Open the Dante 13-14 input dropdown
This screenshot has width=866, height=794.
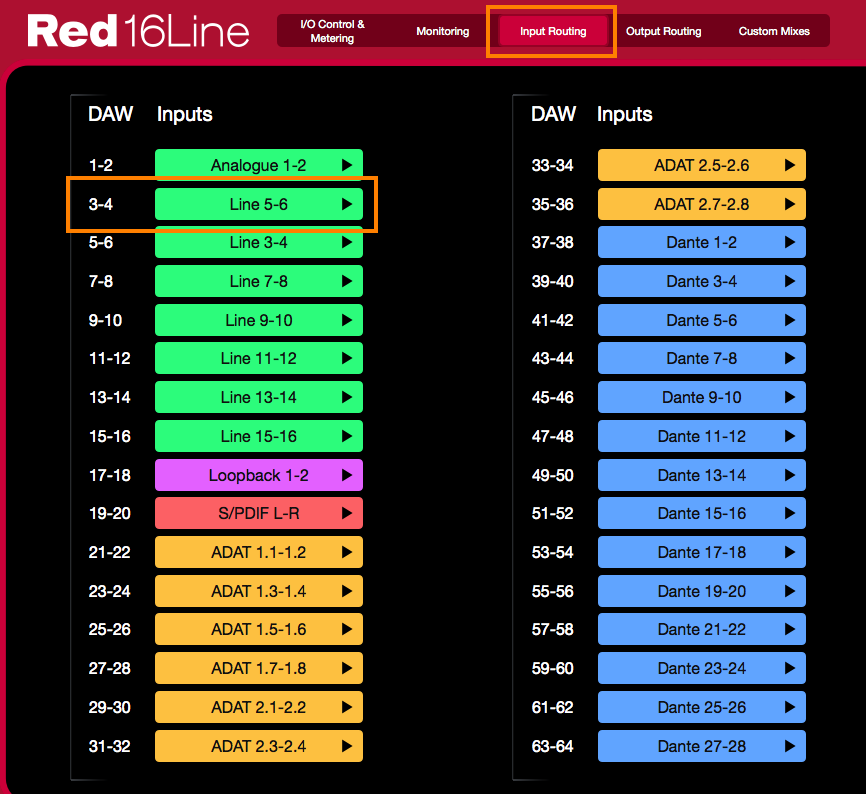(x=701, y=475)
